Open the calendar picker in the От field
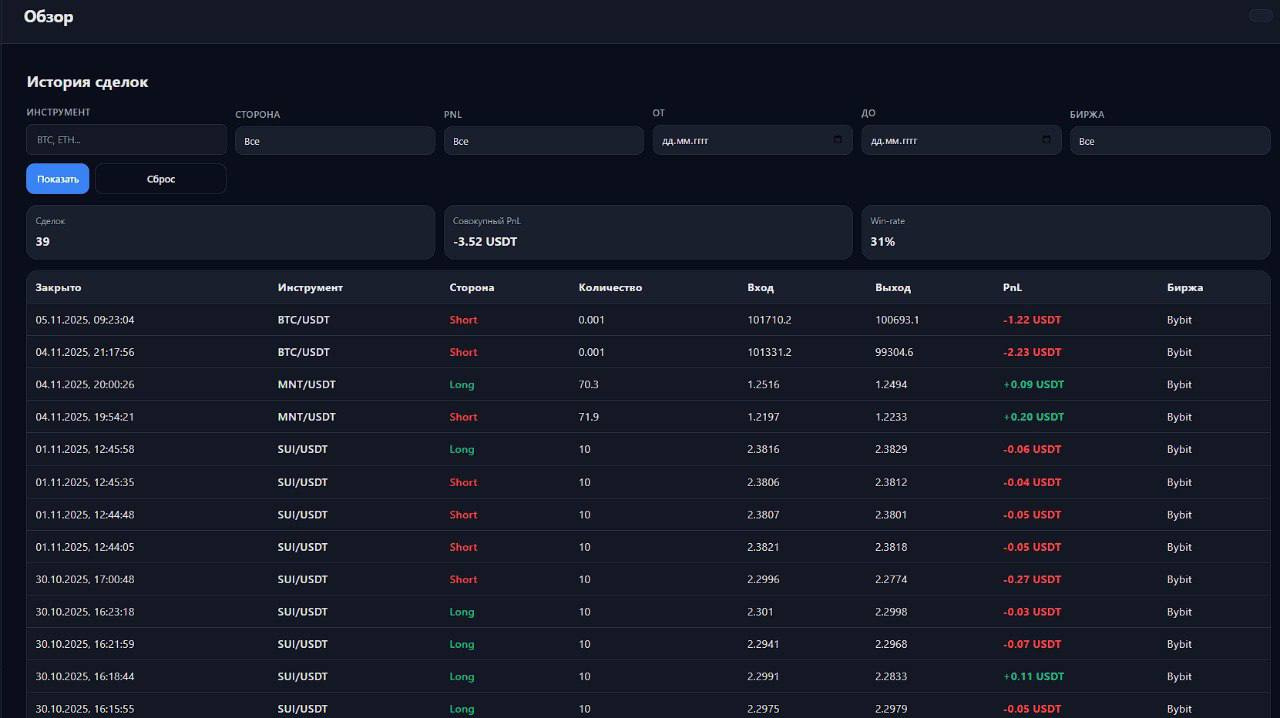 tap(838, 140)
